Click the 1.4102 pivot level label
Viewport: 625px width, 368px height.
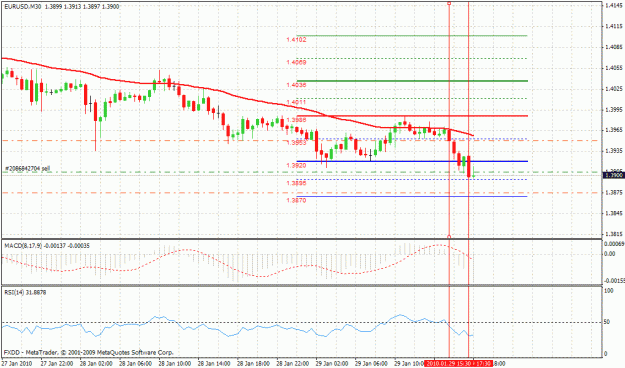(296, 39)
